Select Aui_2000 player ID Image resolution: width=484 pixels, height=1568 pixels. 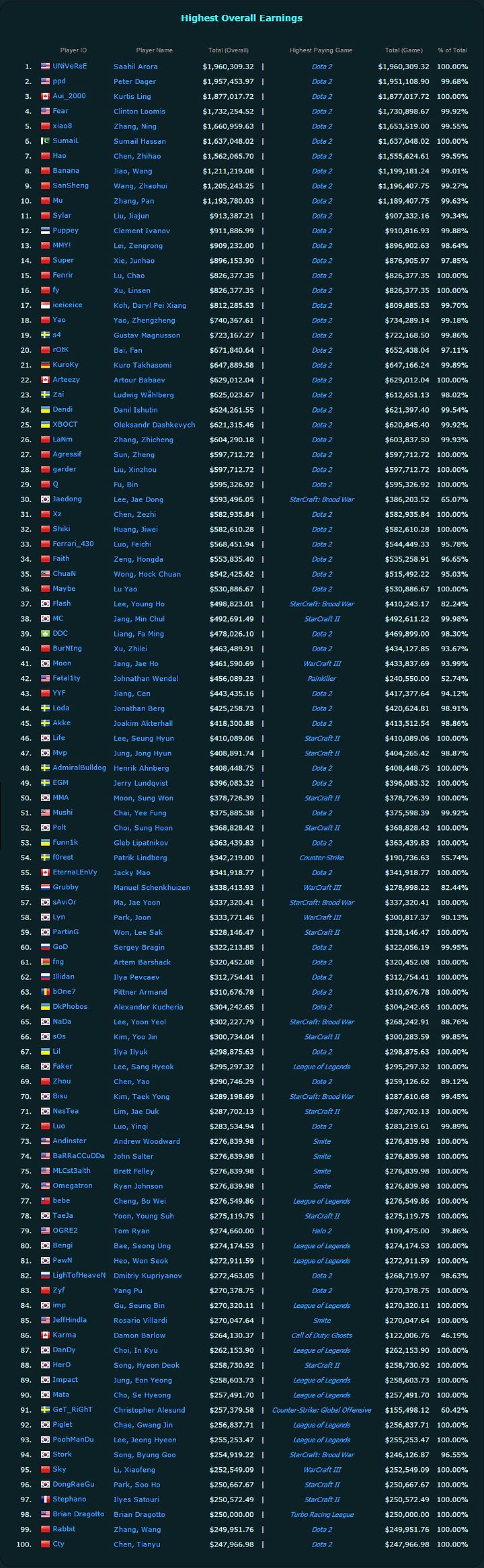(x=69, y=96)
